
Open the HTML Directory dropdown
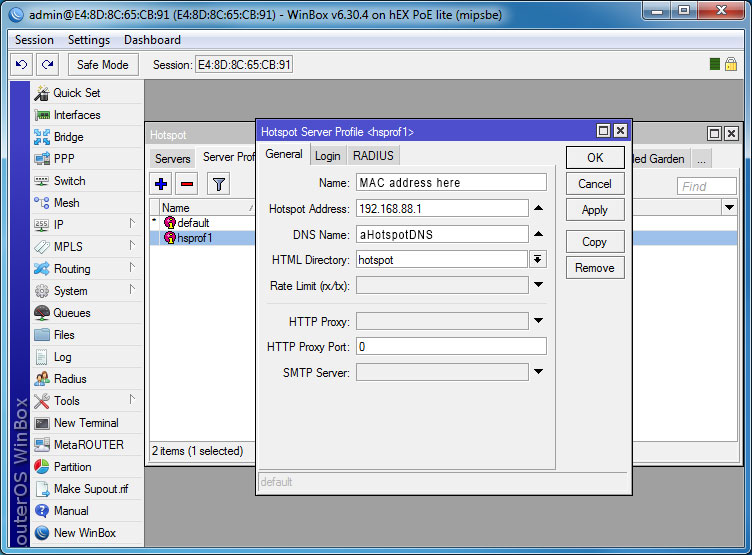(x=538, y=260)
